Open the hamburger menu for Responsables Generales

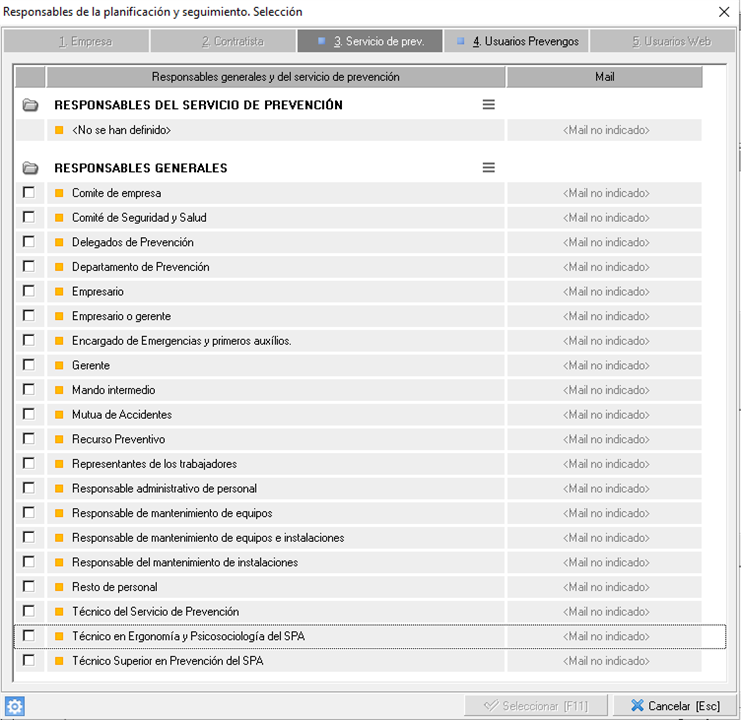pyautogui.click(x=488, y=168)
